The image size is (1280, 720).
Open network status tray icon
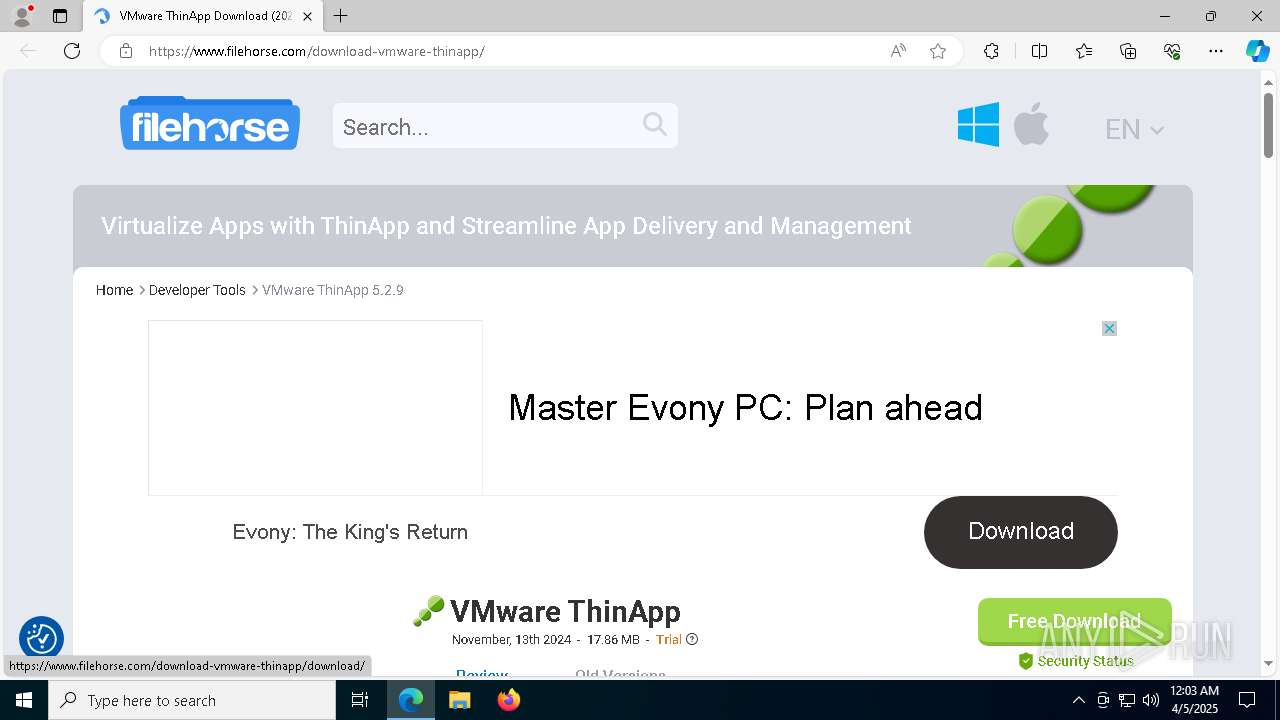(1127, 700)
